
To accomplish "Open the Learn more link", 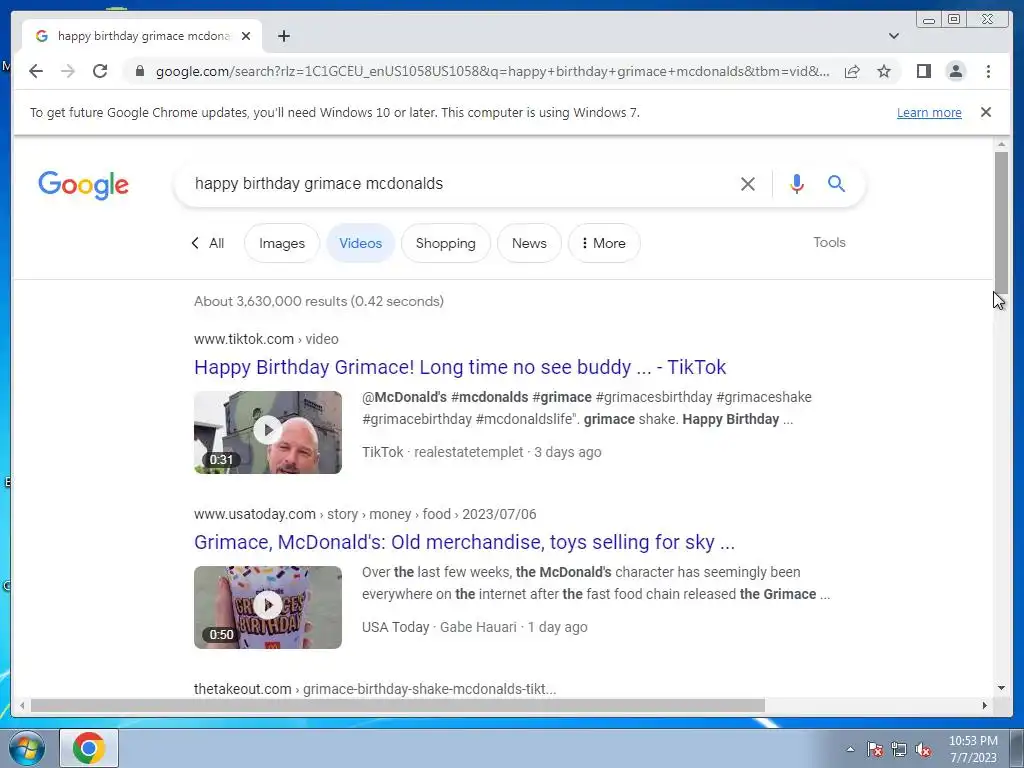I will coord(929,112).
